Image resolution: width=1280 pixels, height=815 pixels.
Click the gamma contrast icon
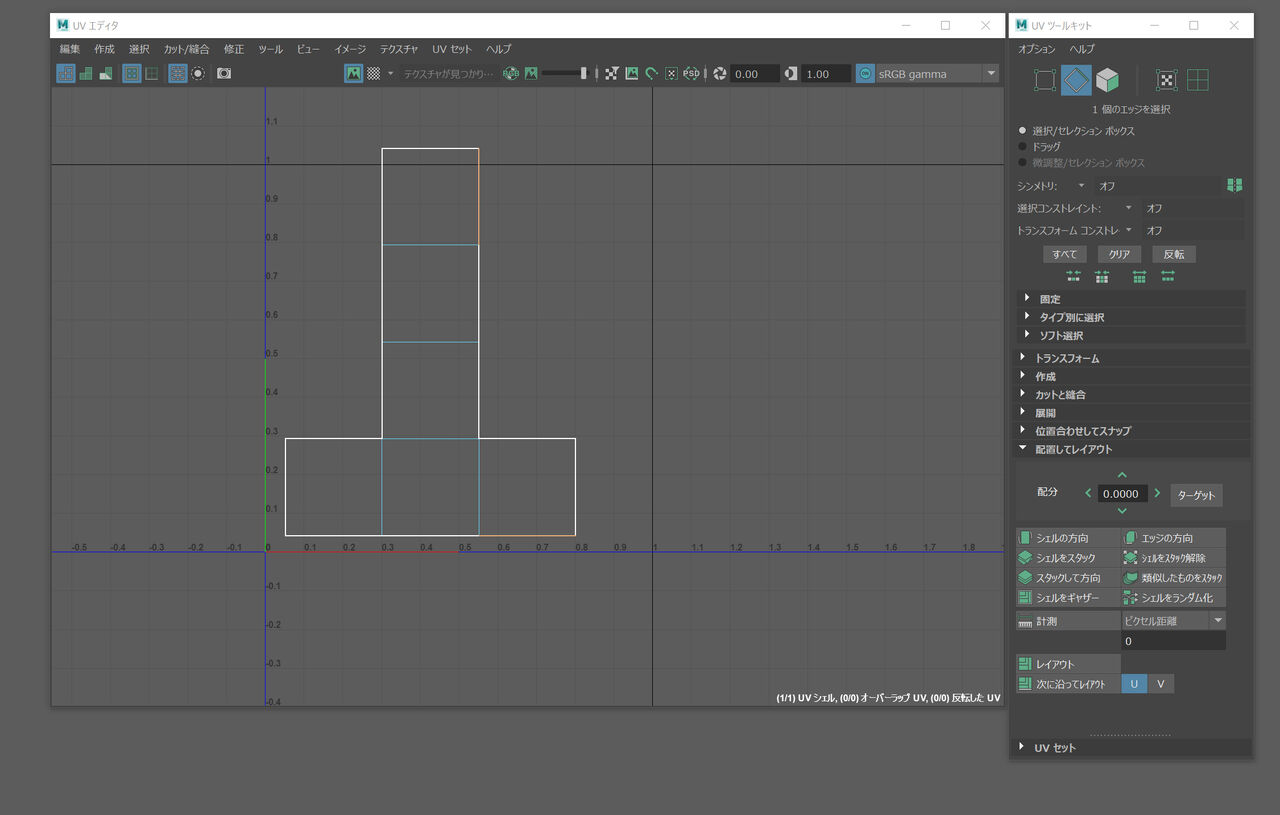[x=791, y=73]
